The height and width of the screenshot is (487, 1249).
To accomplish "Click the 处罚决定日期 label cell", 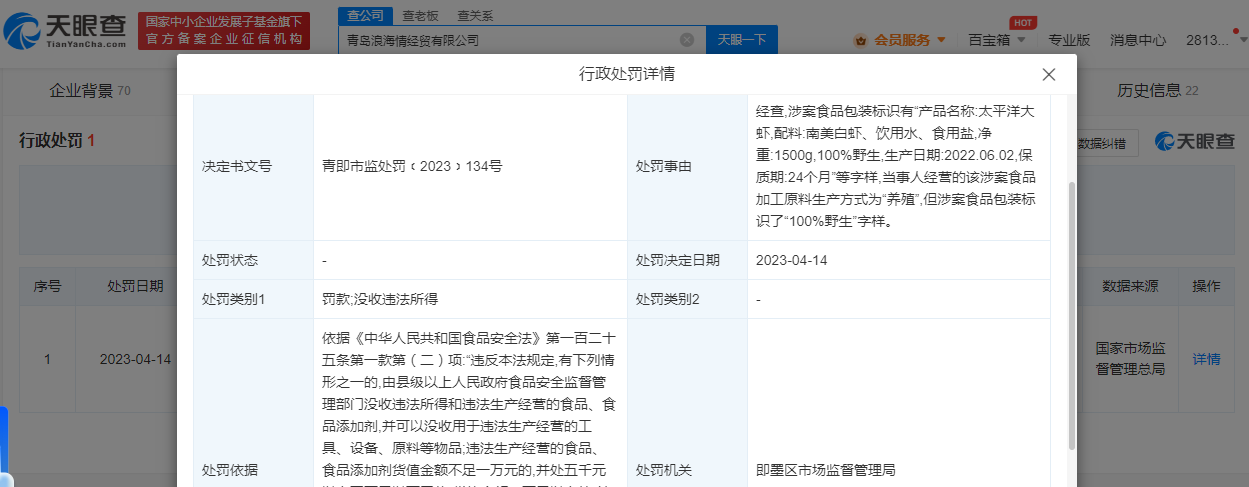I will point(687,260).
